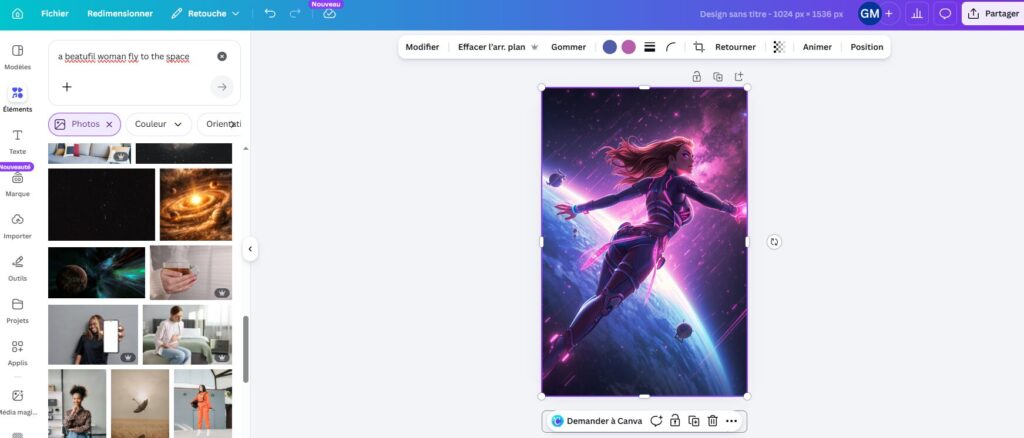Open the transparency checkerboard icon
1024x438 pixels.
coord(779,47)
